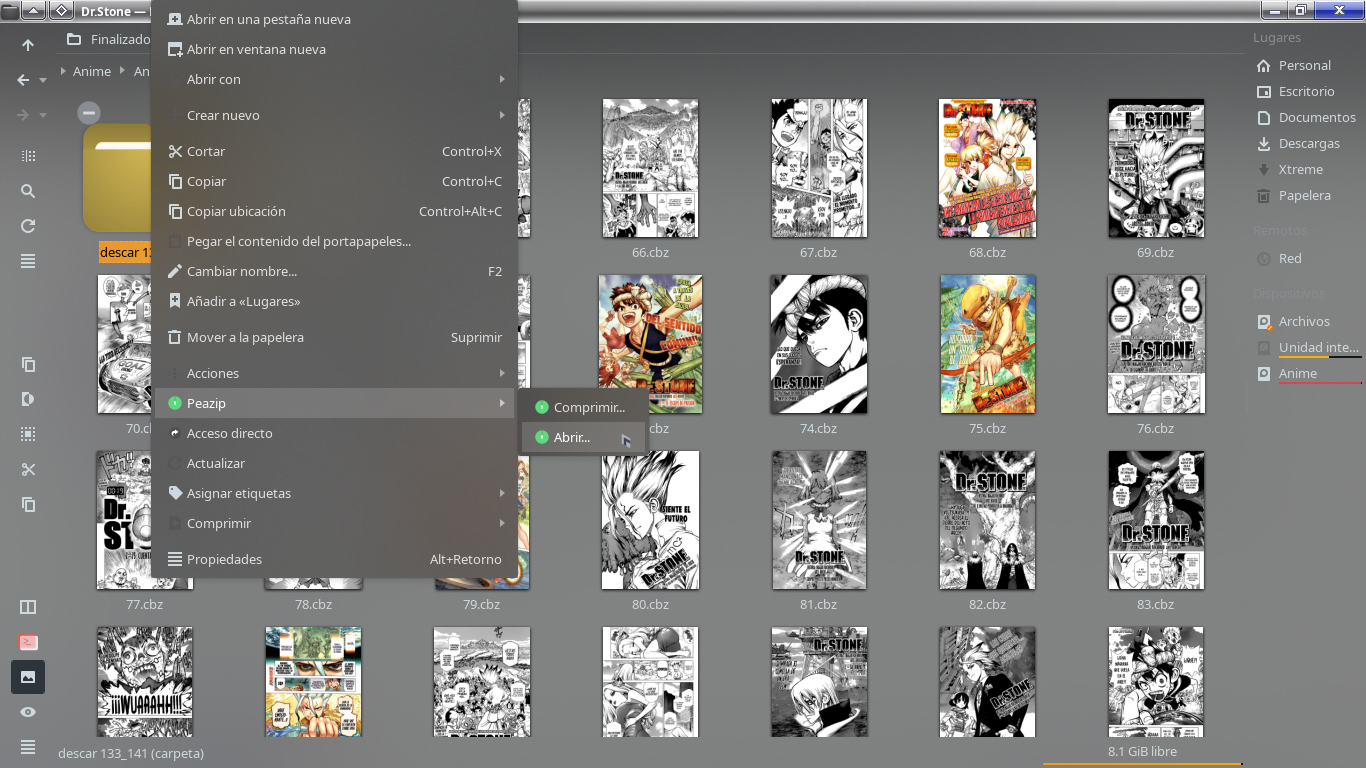
Task: Click Abrir... in the Peazip submenu
Action: point(583,437)
